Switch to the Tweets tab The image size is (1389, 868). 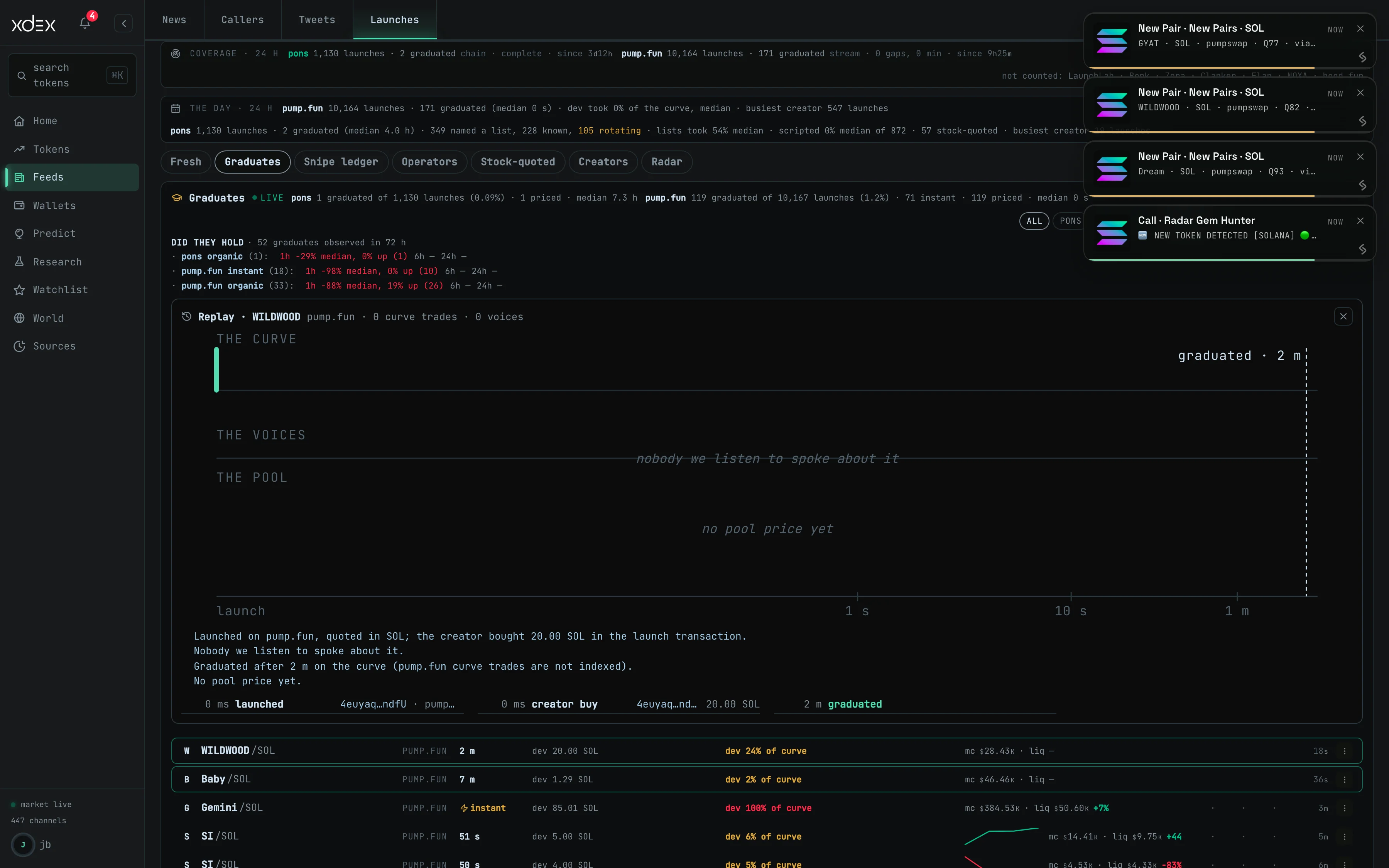pyautogui.click(x=317, y=20)
